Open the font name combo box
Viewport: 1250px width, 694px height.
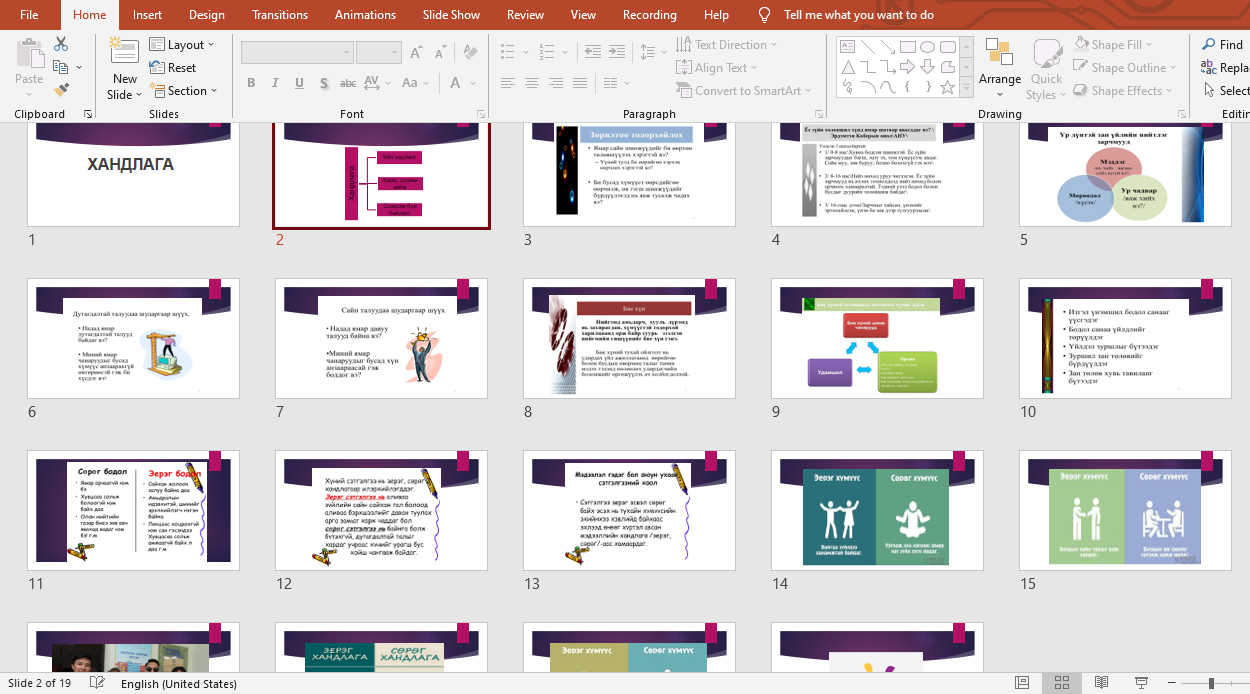(x=297, y=53)
